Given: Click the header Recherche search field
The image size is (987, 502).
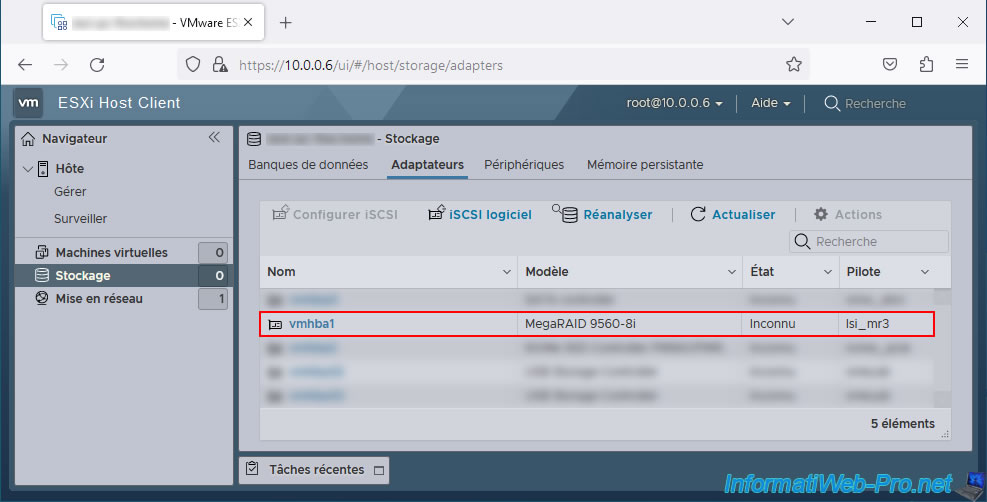Looking at the screenshot, I should [875, 104].
